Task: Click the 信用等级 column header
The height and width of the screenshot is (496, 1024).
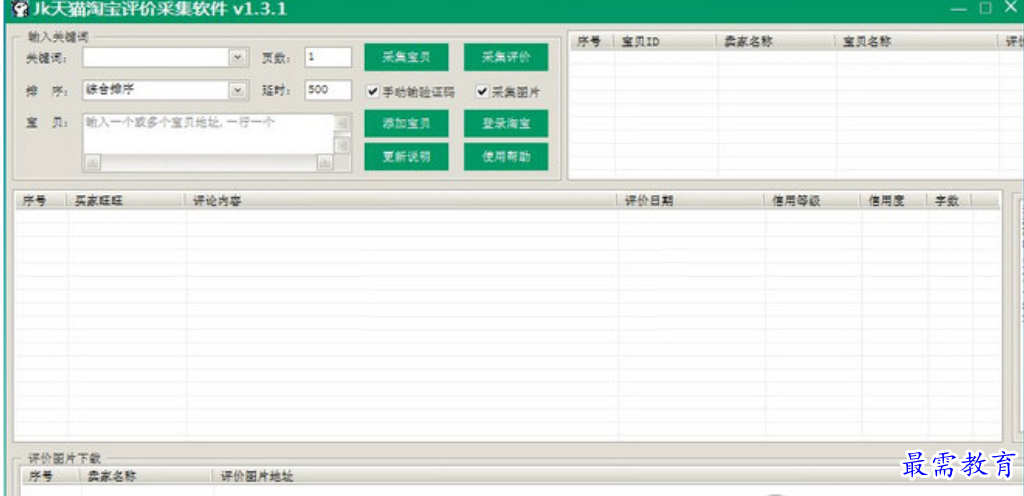Action: (812, 201)
